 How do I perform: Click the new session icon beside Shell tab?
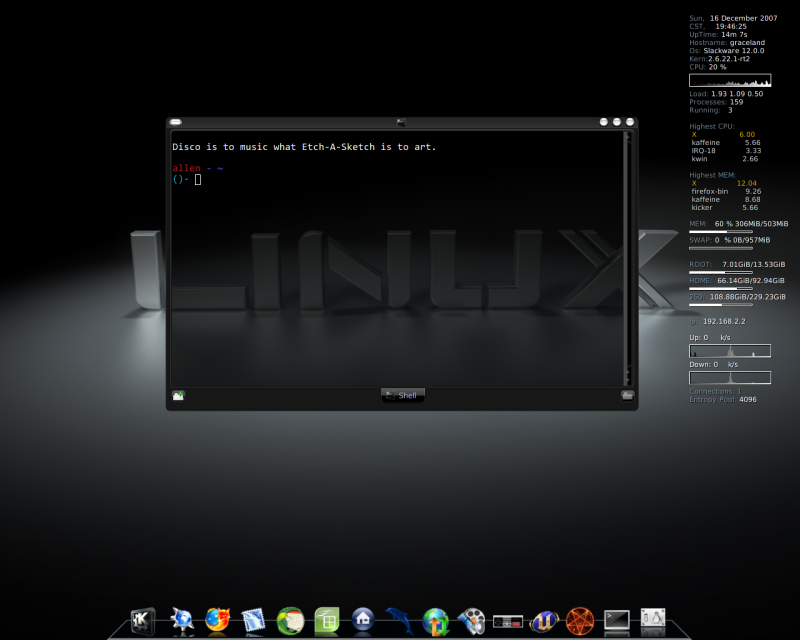click(178, 396)
